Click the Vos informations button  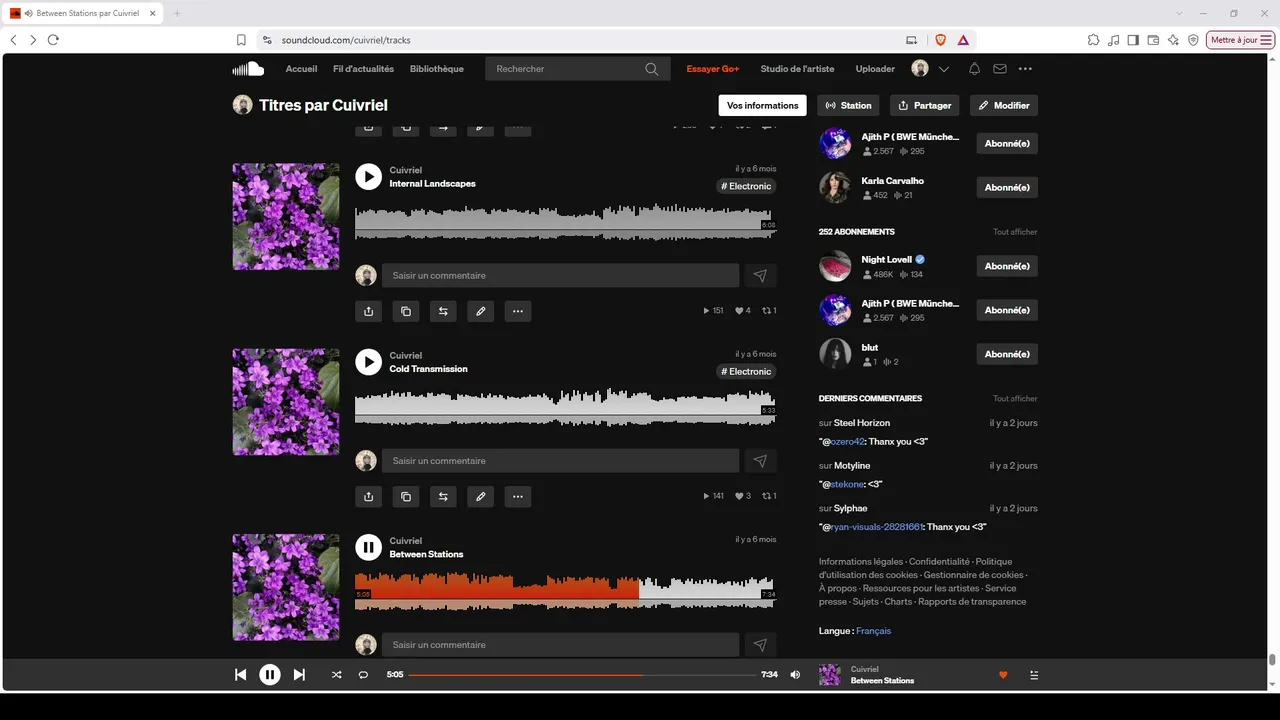click(x=763, y=105)
